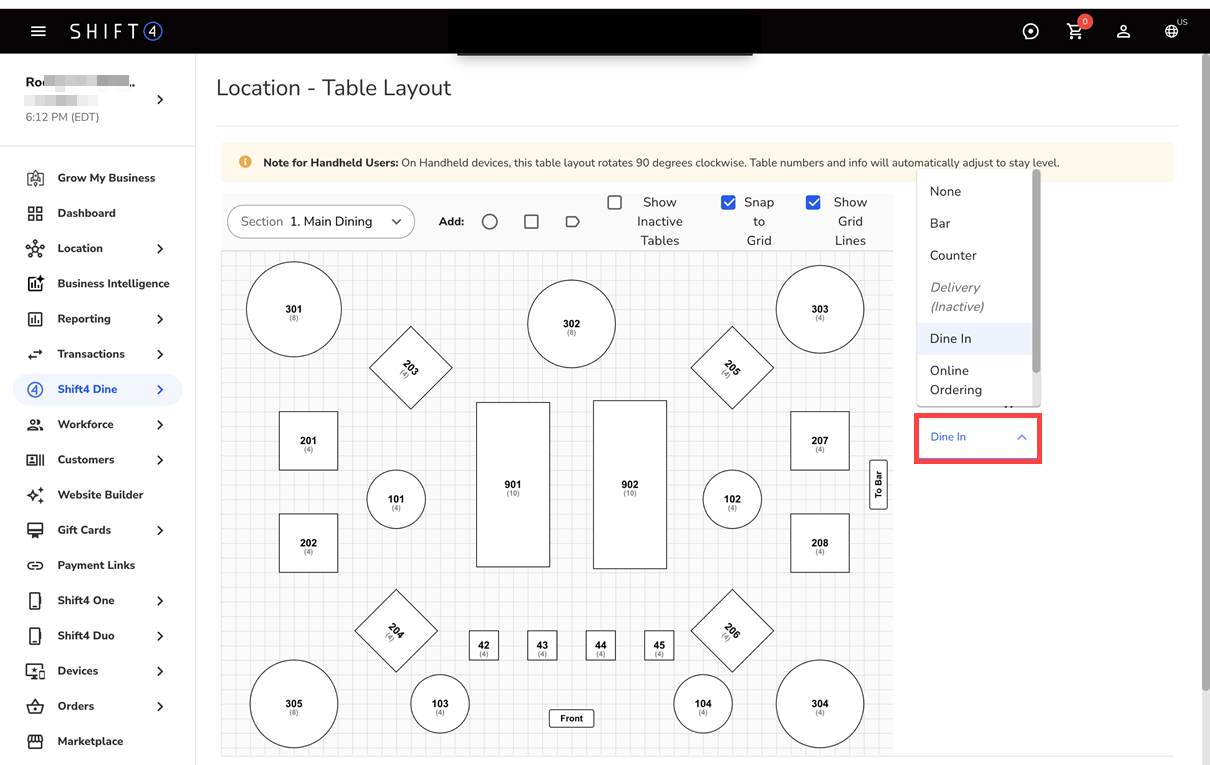Select small square table 42
1210x765 pixels.
[x=484, y=645]
